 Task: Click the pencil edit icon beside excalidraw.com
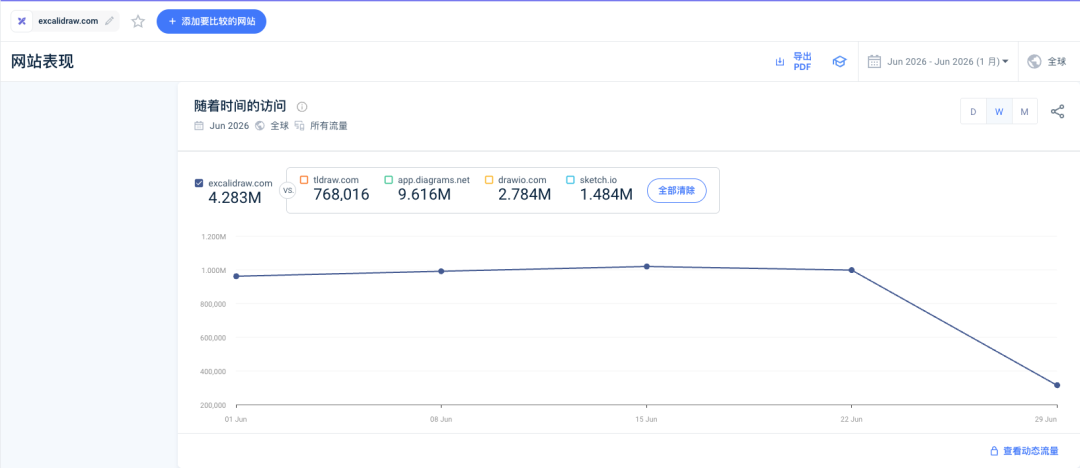(x=109, y=21)
